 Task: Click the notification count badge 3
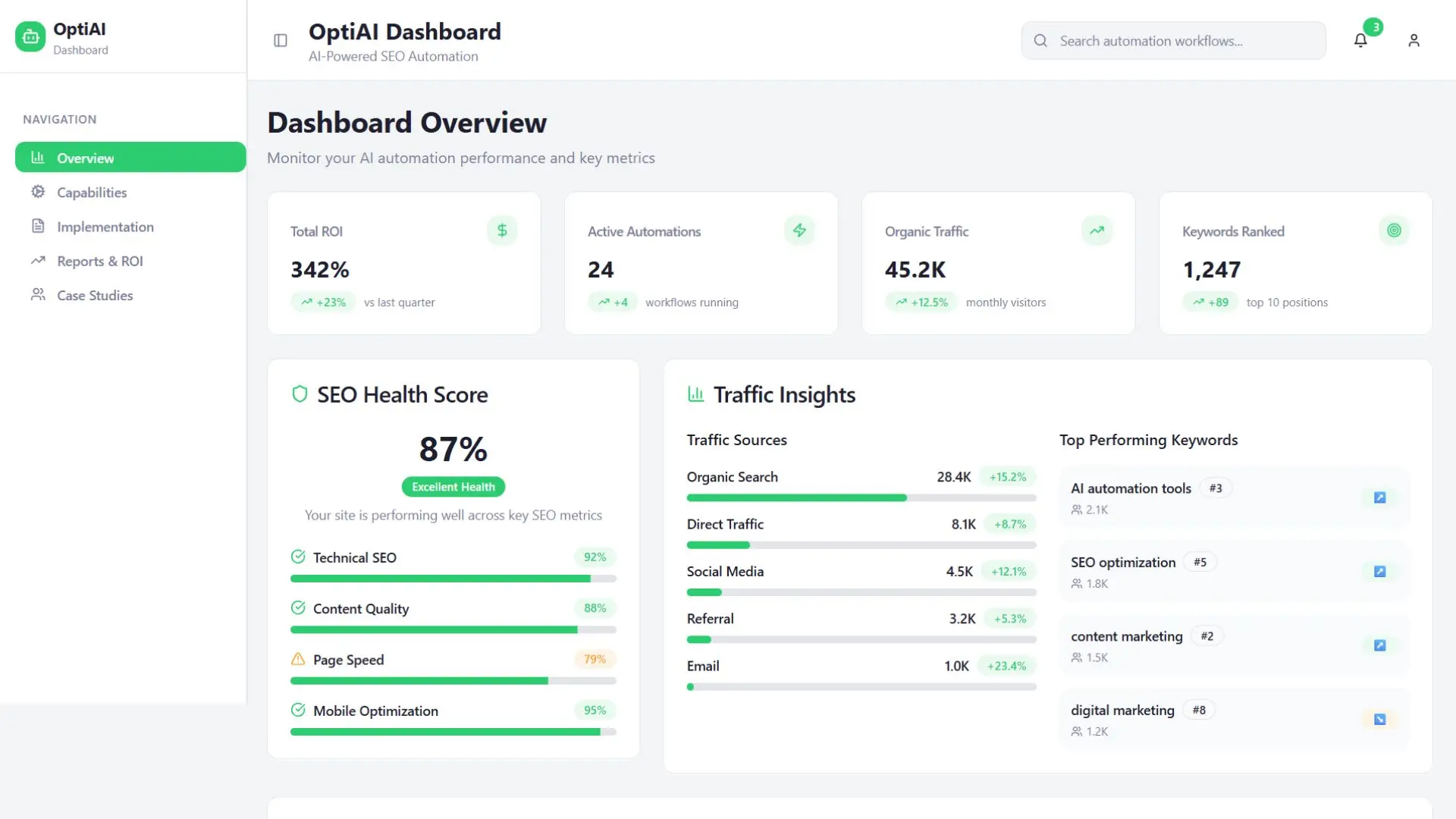1373,27
